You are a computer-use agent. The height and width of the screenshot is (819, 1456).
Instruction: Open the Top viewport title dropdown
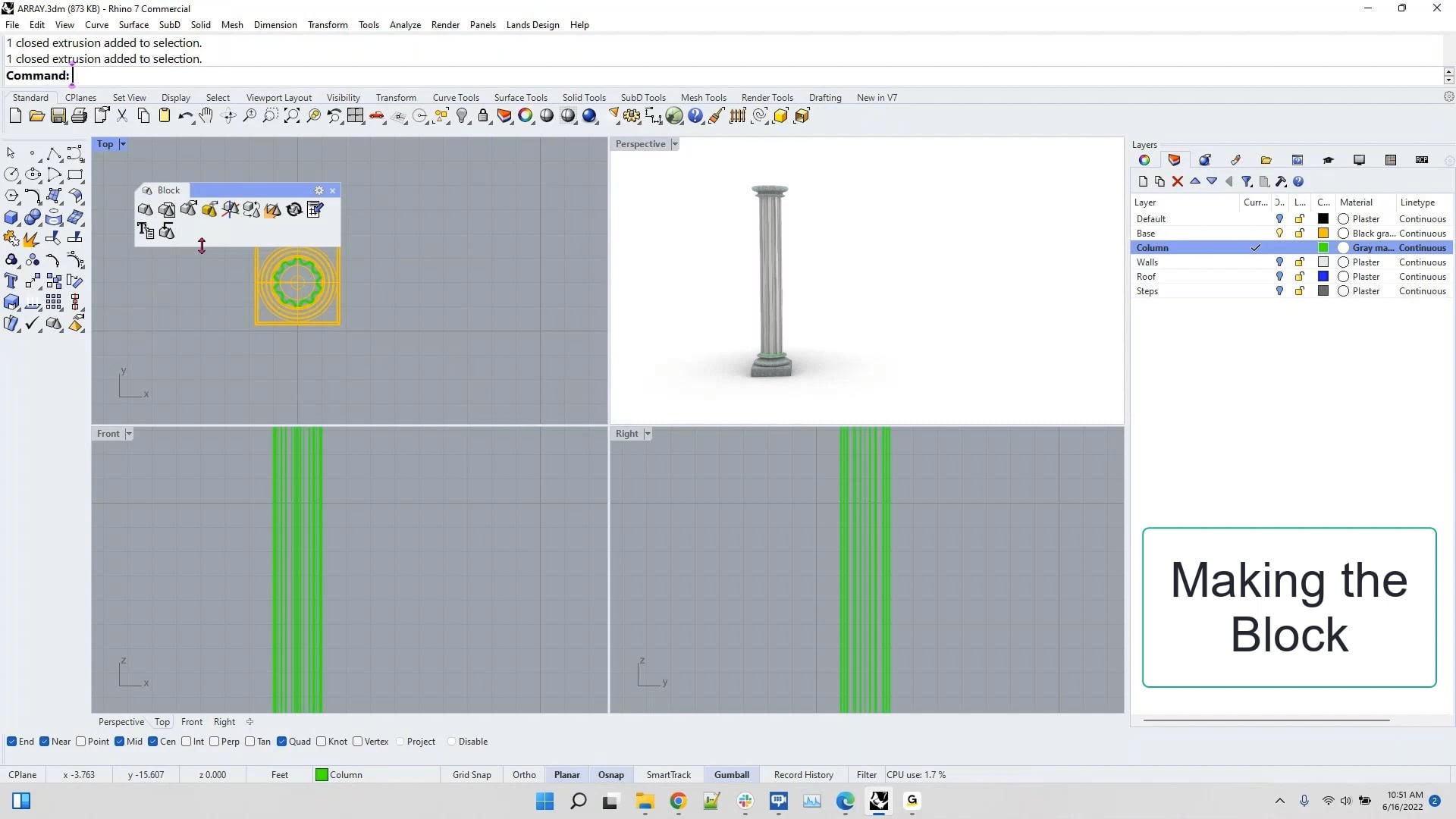coord(124,143)
